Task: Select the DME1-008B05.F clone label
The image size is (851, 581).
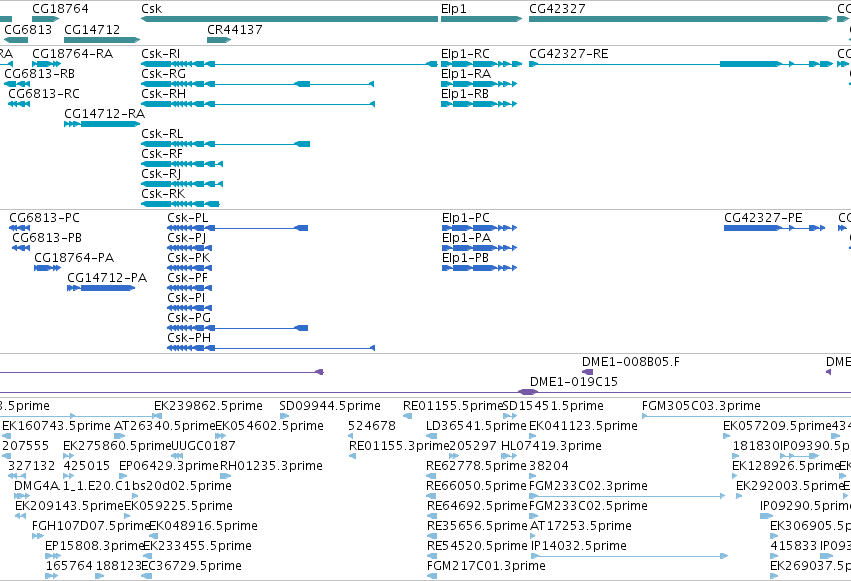Action: click(x=631, y=362)
